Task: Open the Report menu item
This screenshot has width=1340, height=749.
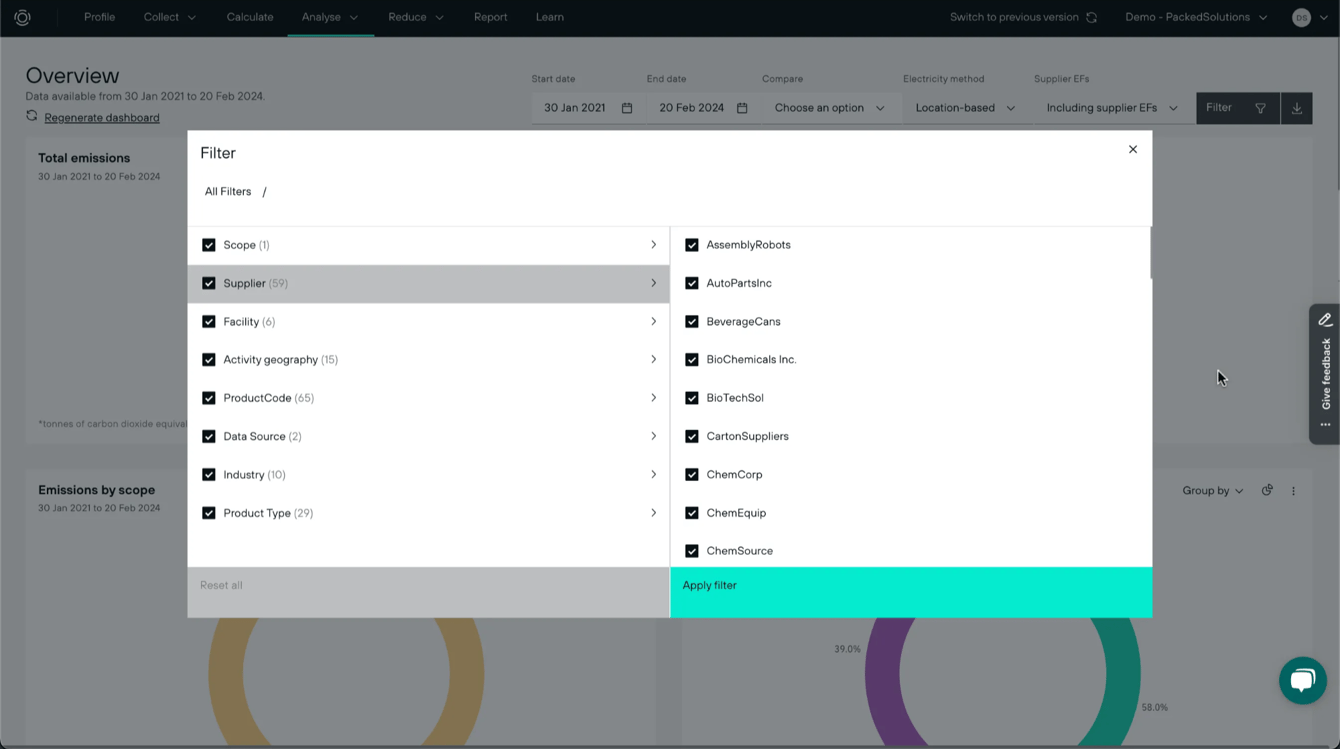Action: tap(490, 17)
